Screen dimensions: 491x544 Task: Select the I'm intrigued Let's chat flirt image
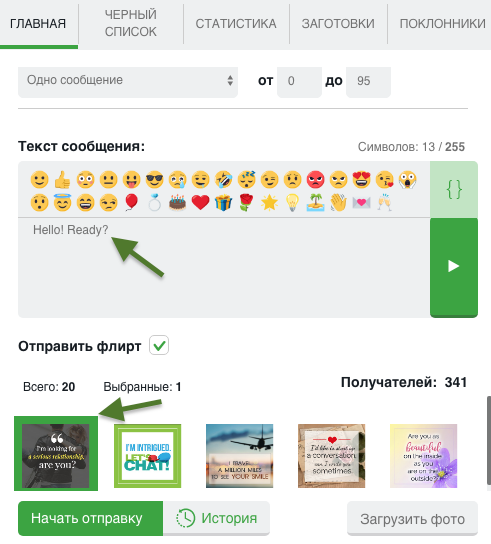coord(147,456)
